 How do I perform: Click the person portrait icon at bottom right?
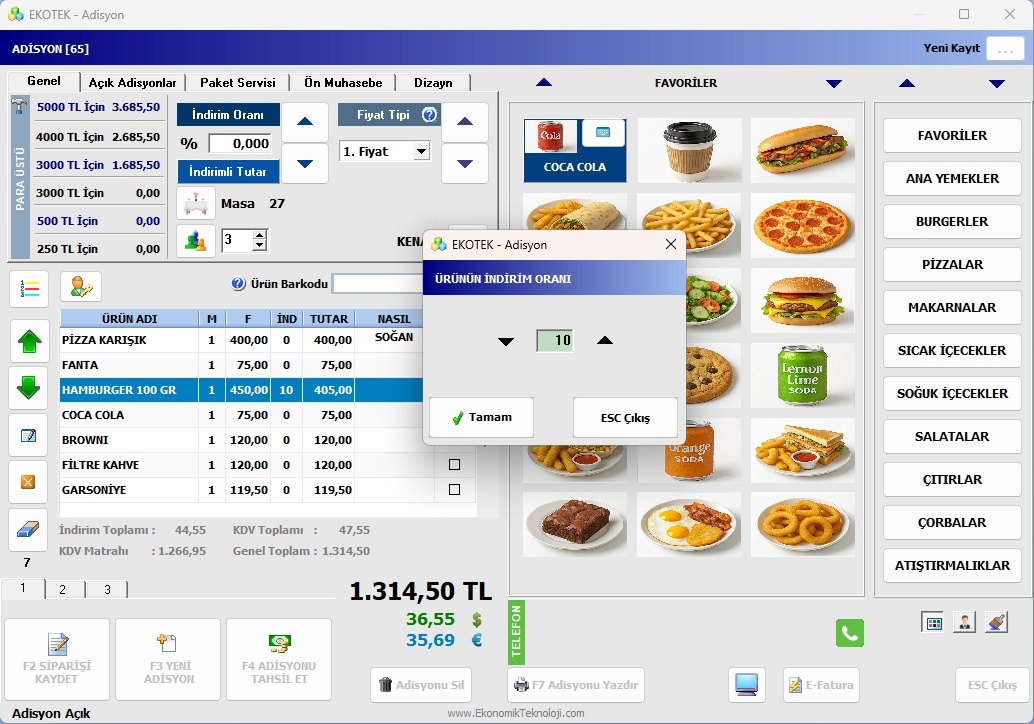[x=964, y=622]
